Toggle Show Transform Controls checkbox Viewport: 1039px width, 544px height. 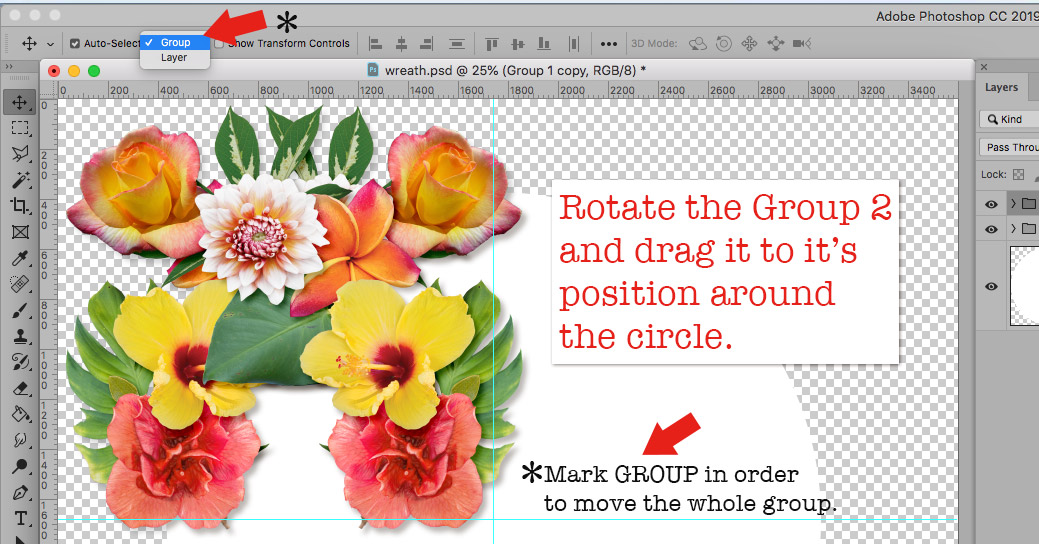click(219, 44)
